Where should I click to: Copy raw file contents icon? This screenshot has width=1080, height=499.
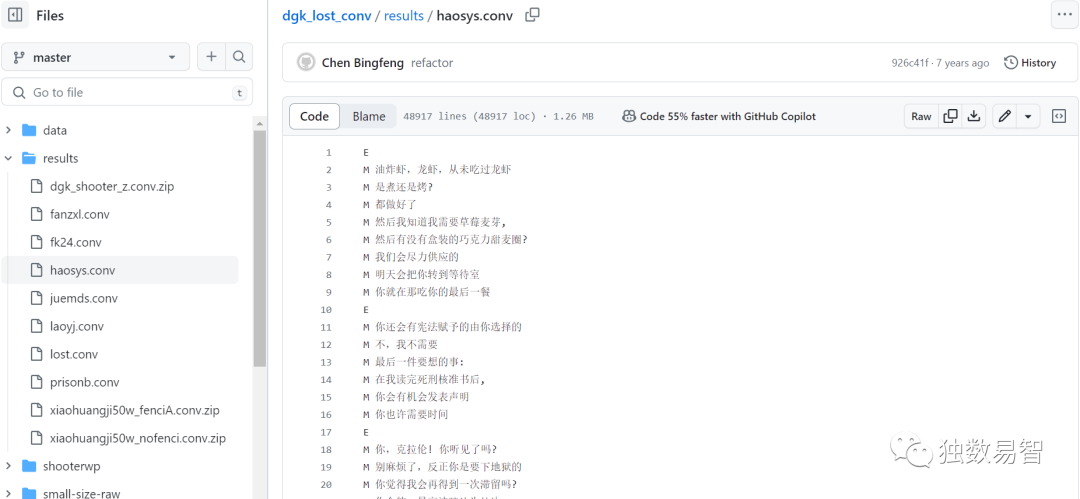point(951,116)
